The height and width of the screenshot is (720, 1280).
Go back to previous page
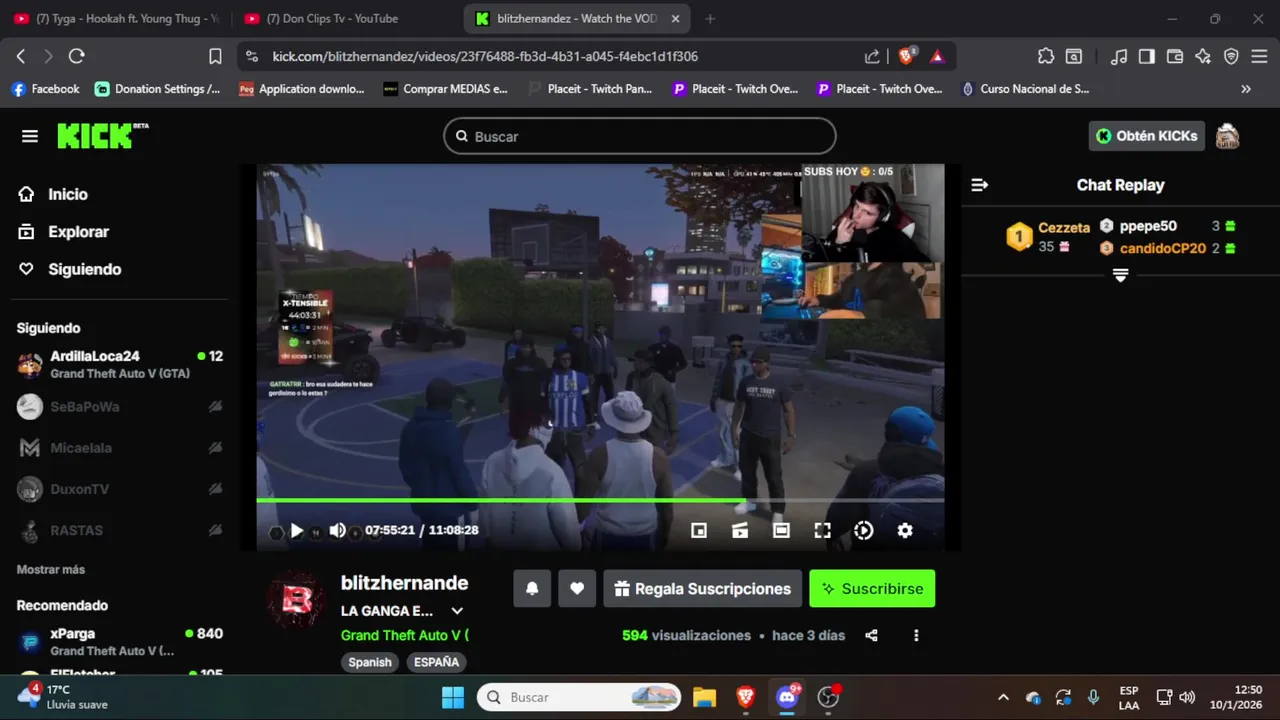[21, 57]
